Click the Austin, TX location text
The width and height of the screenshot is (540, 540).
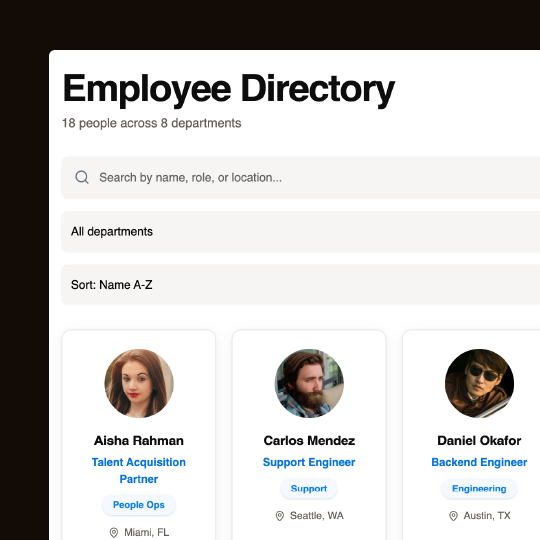(487, 516)
